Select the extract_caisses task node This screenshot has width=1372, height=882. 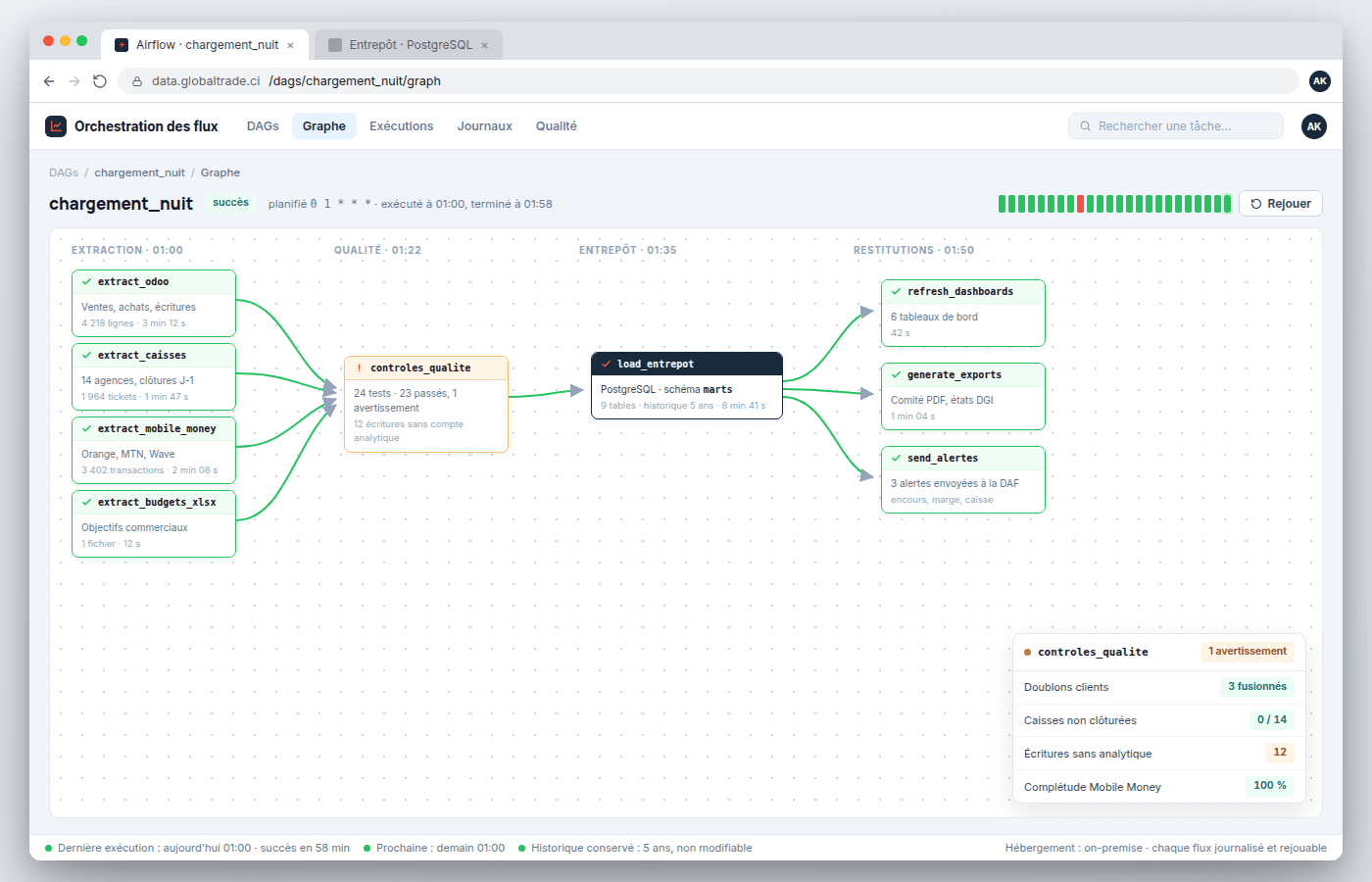pos(154,377)
